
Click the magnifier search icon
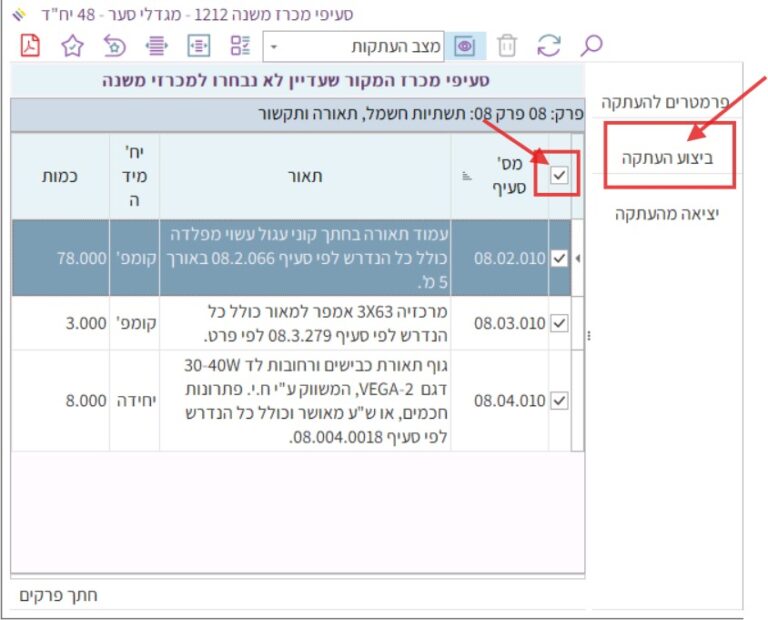(x=592, y=46)
